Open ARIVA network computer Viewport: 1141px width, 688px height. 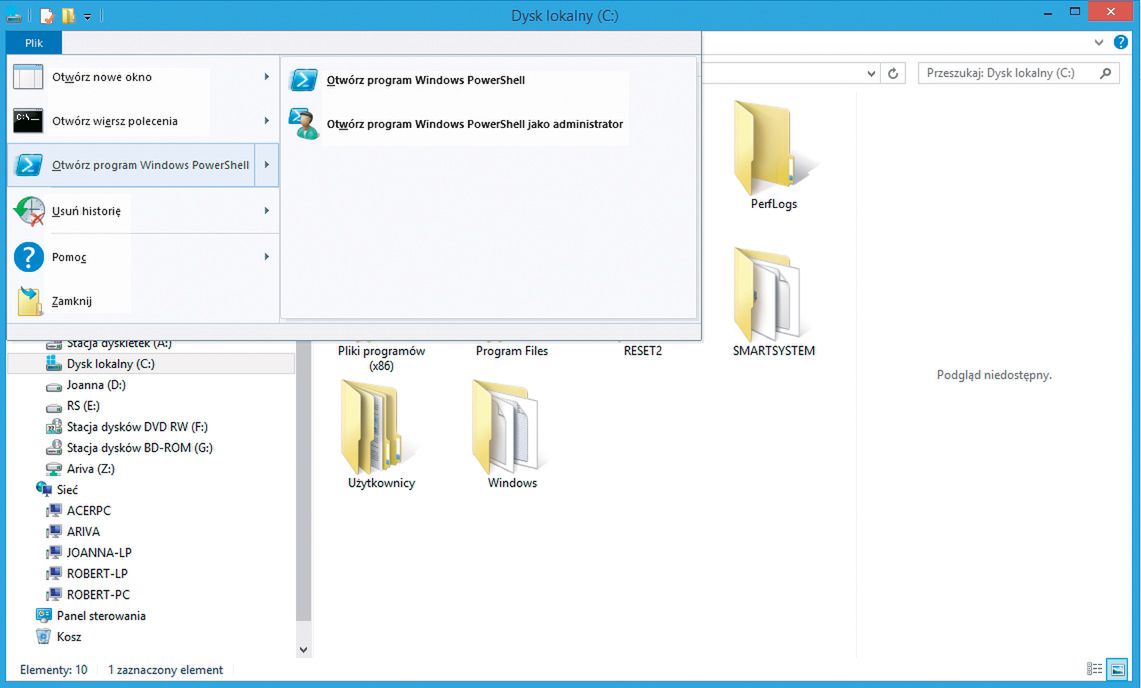pos(83,532)
